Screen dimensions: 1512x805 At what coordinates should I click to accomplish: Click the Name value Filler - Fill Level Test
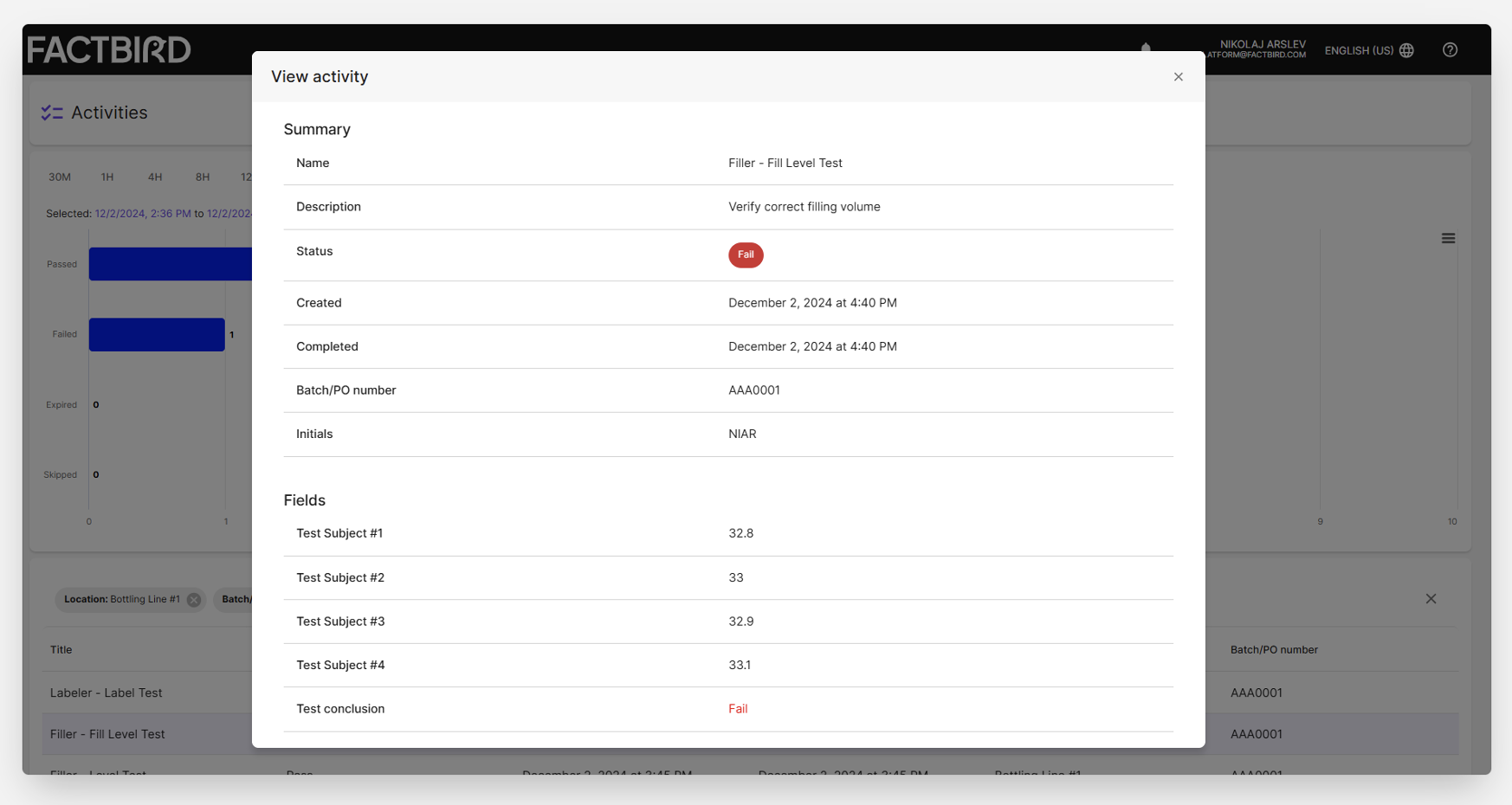point(785,163)
